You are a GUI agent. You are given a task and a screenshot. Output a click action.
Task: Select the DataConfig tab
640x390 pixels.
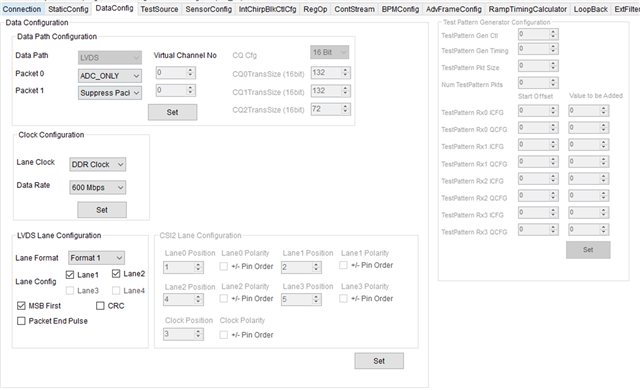[114, 8]
